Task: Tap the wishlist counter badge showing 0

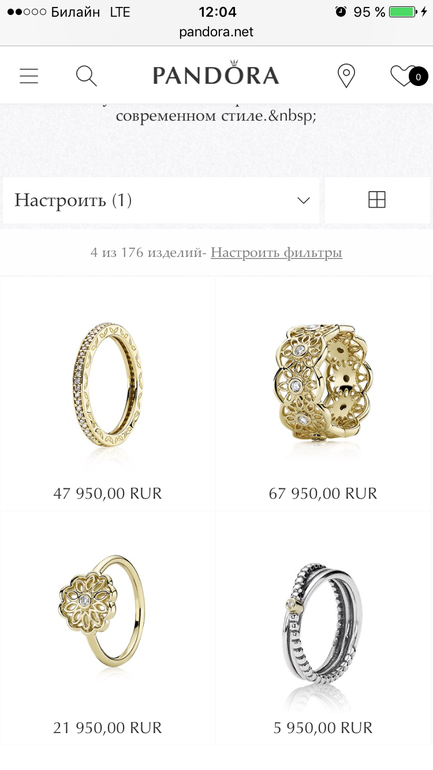Action: pyautogui.click(x=418, y=77)
